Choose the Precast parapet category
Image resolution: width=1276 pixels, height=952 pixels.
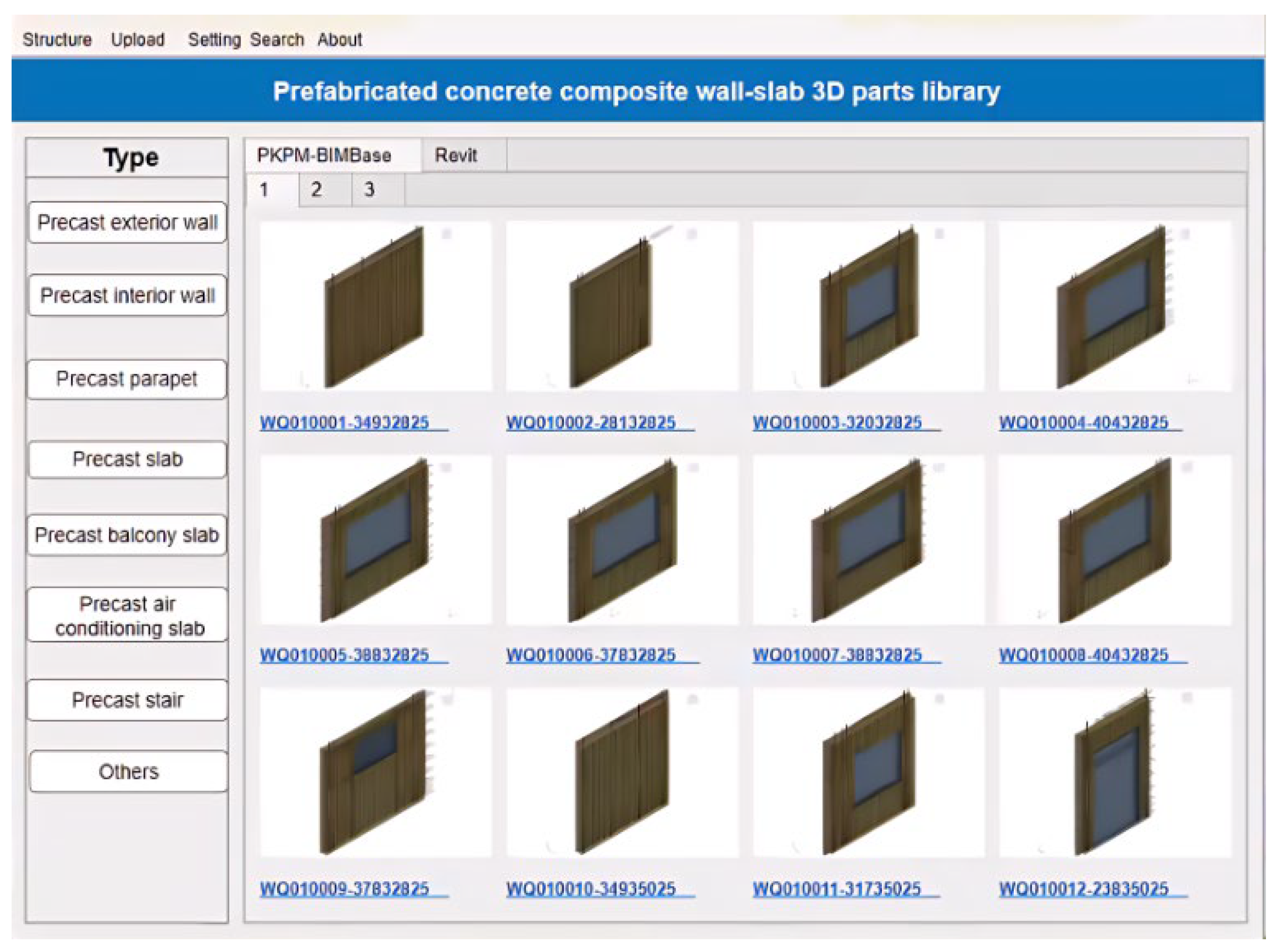(x=127, y=379)
